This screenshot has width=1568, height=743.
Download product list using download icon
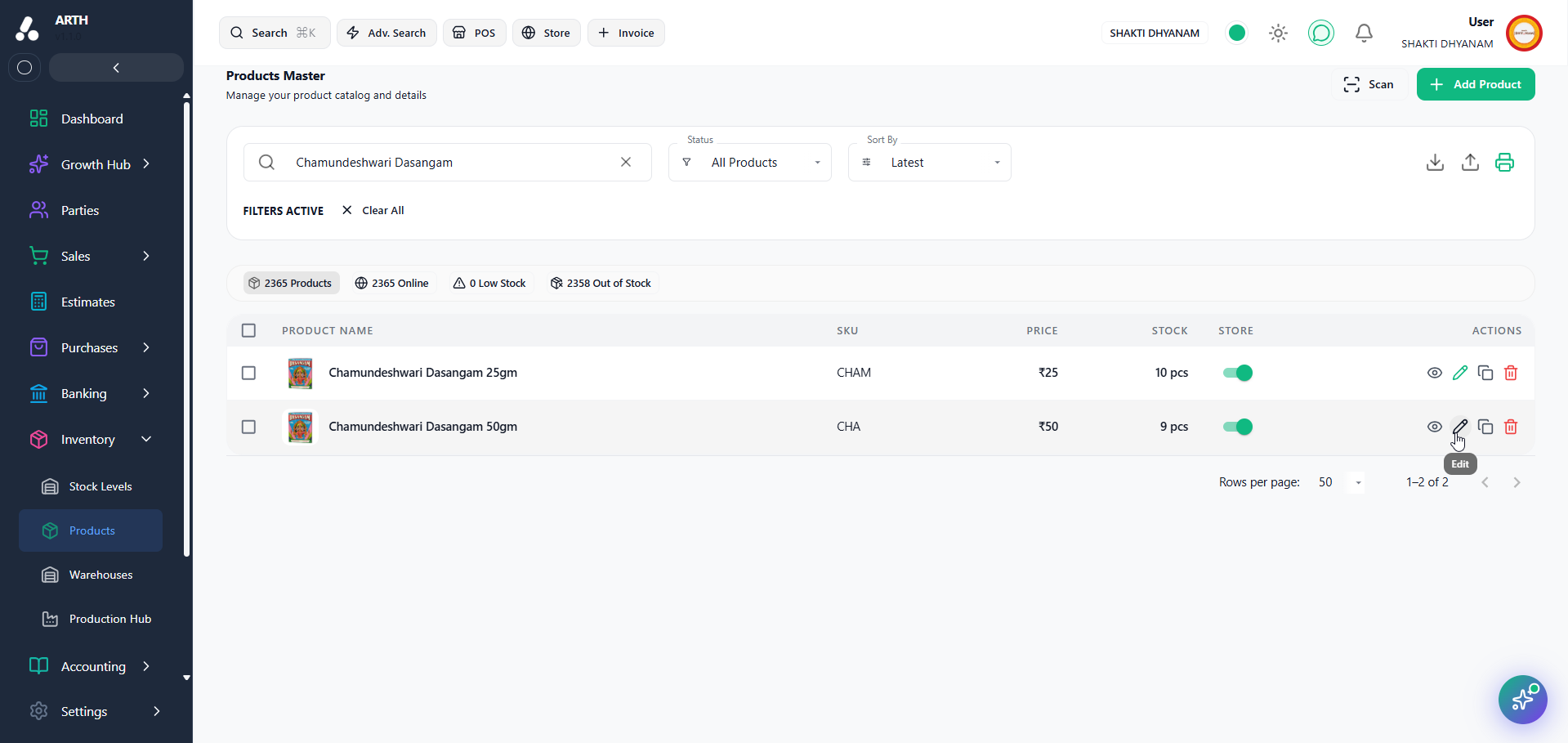click(x=1435, y=162)
